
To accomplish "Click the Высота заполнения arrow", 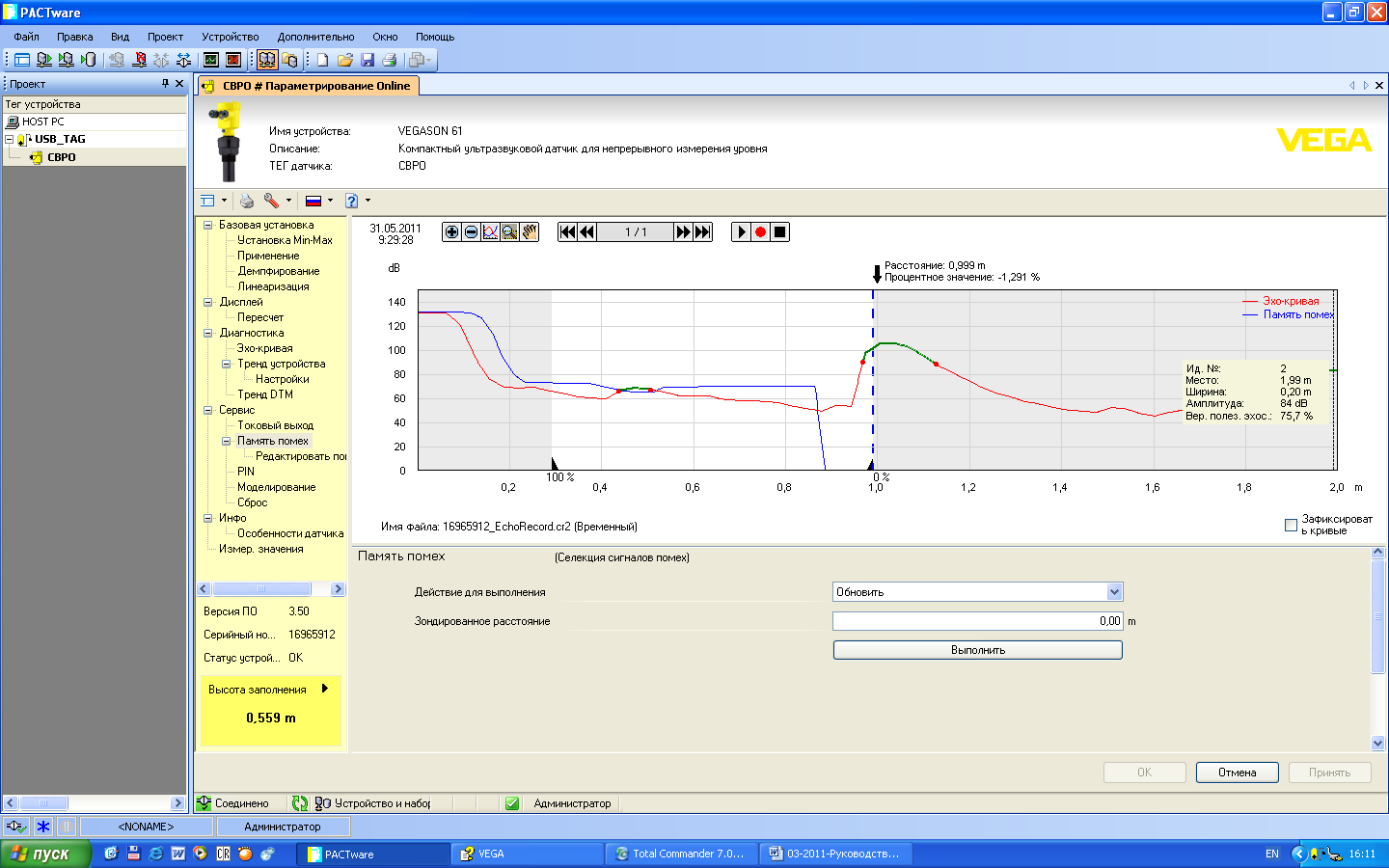I will click(325, 689).
